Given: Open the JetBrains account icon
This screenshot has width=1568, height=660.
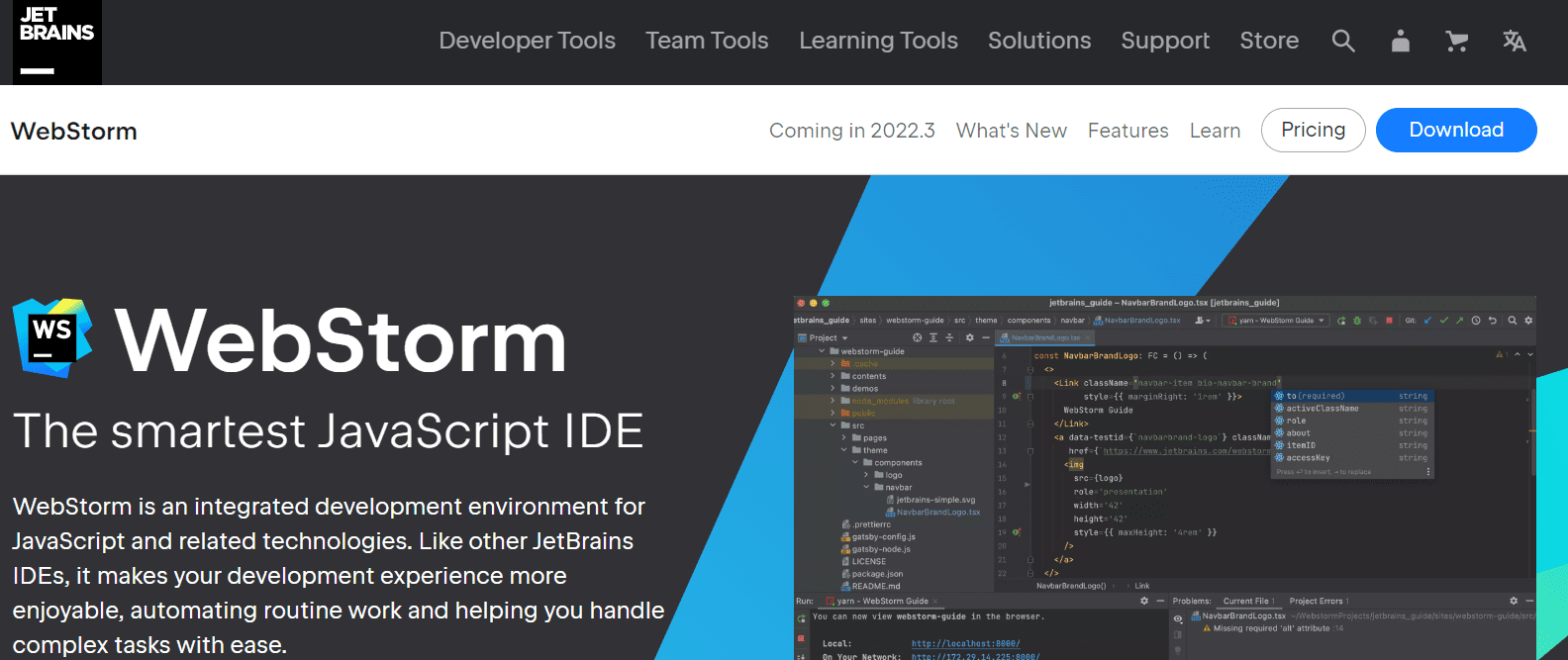Looking at the screenshot, I should point(1401,41).
